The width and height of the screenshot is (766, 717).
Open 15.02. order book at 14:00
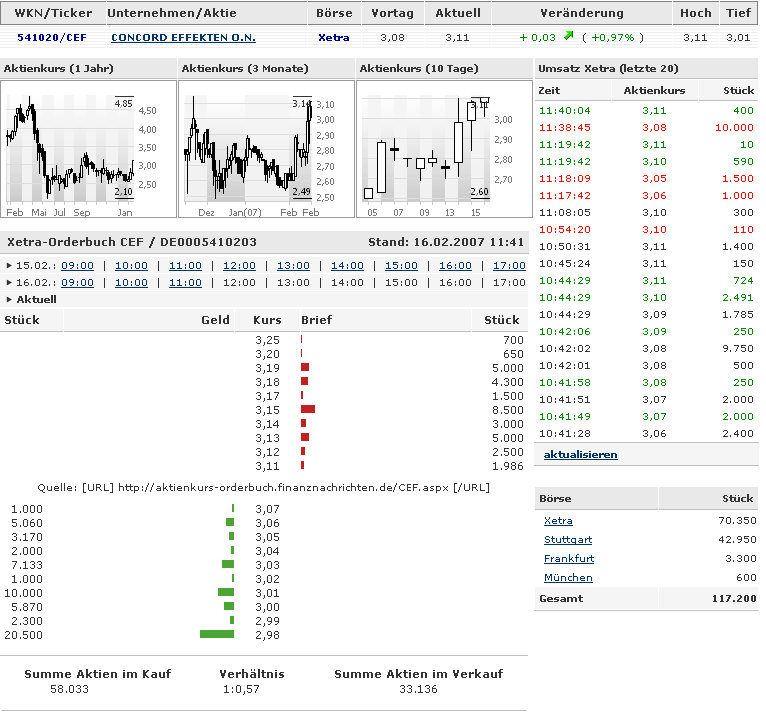point(347,266)
